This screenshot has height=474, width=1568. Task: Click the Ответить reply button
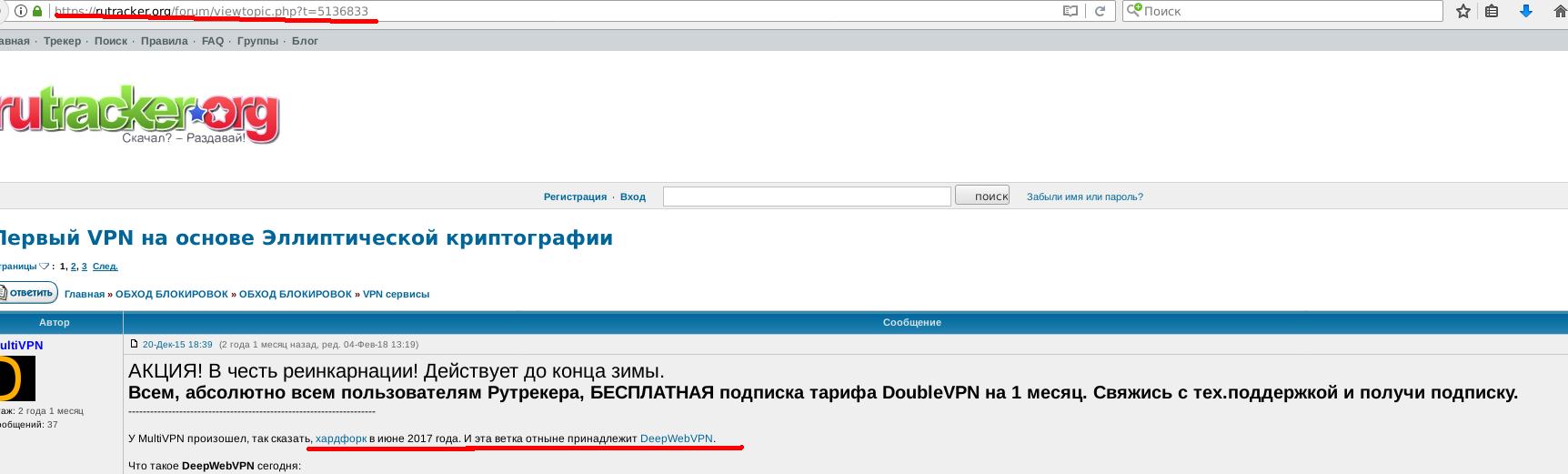point(29,292)
